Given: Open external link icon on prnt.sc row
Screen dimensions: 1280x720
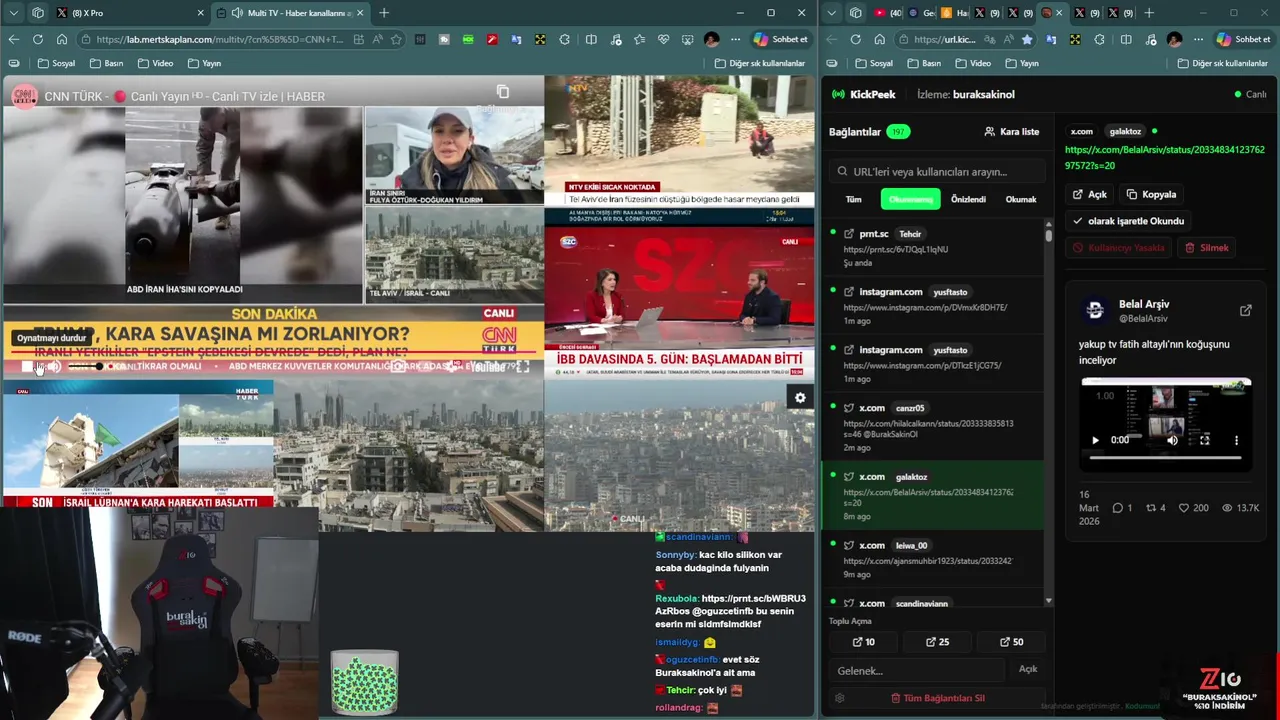Looking at the screenshot, I should pos(848,234).
